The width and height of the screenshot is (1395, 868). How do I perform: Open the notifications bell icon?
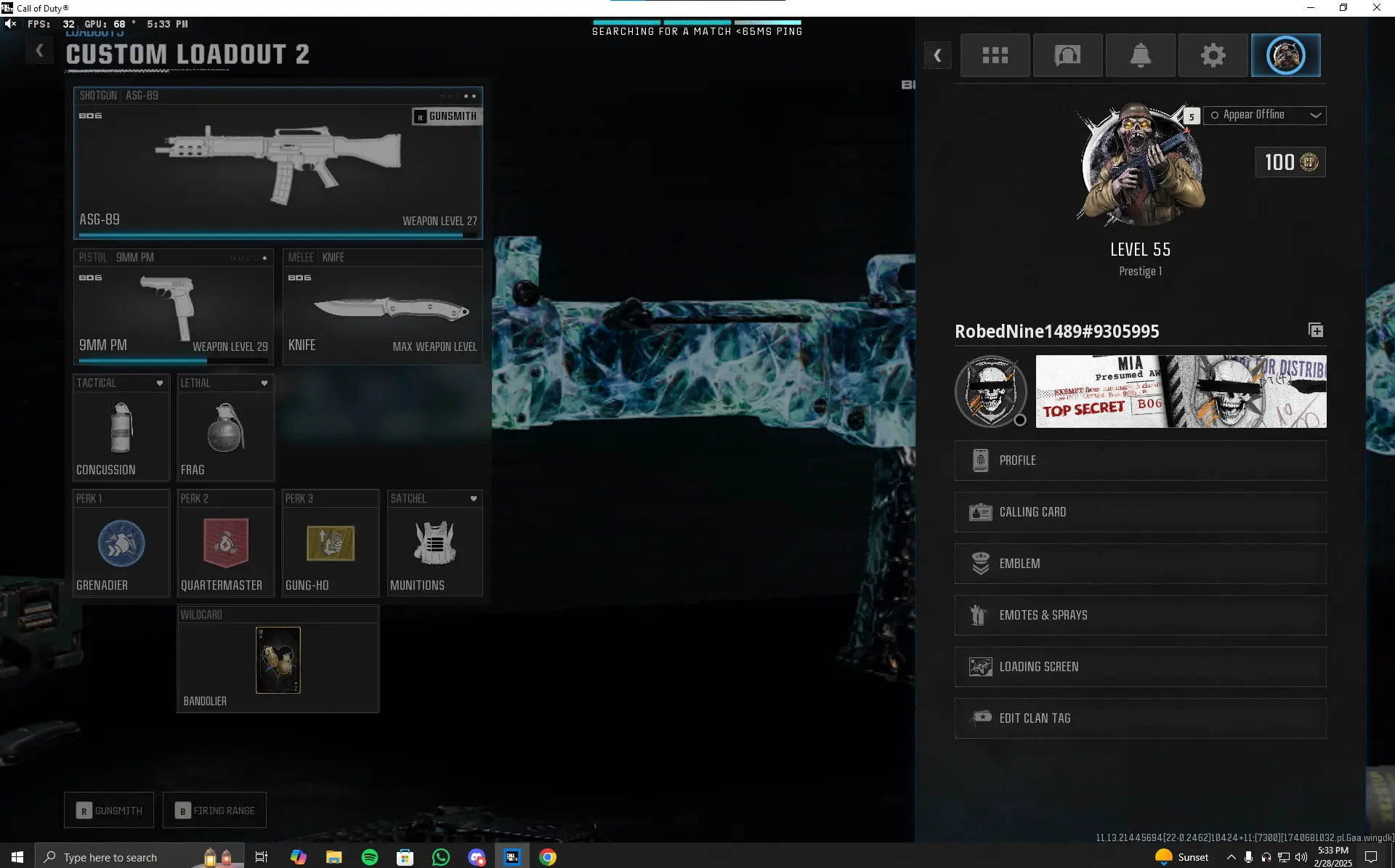coord(1140,54)
